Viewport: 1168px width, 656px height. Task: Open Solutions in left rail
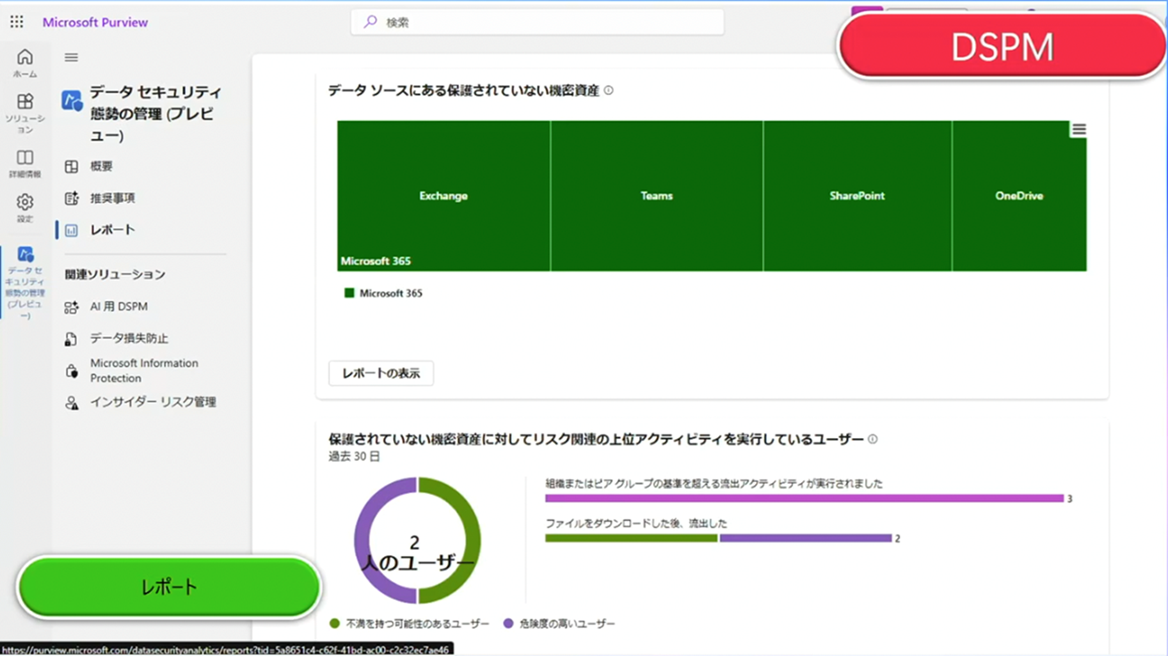[25, 112]
